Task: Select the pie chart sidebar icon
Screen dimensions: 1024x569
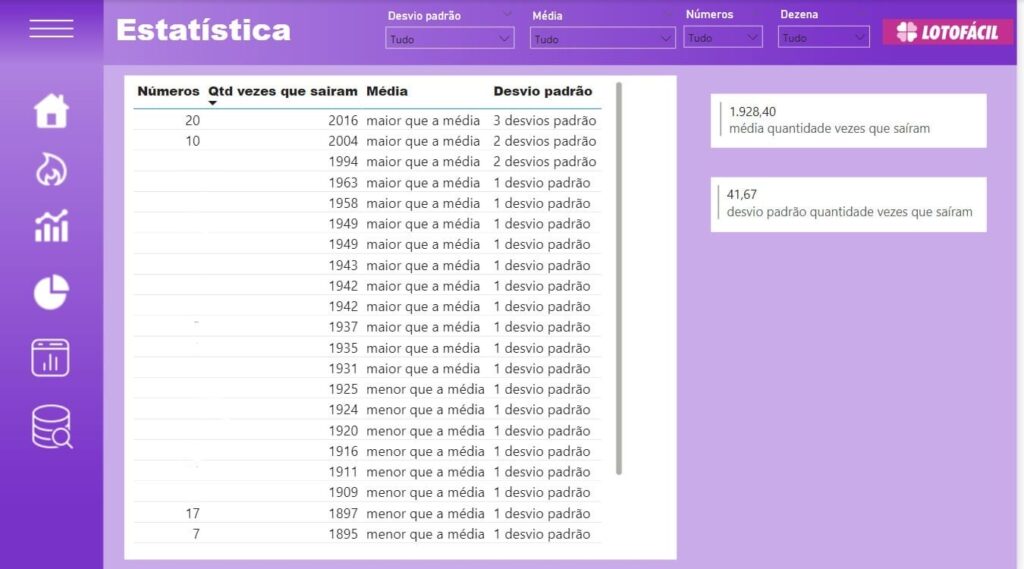Action: coord(51,292)
